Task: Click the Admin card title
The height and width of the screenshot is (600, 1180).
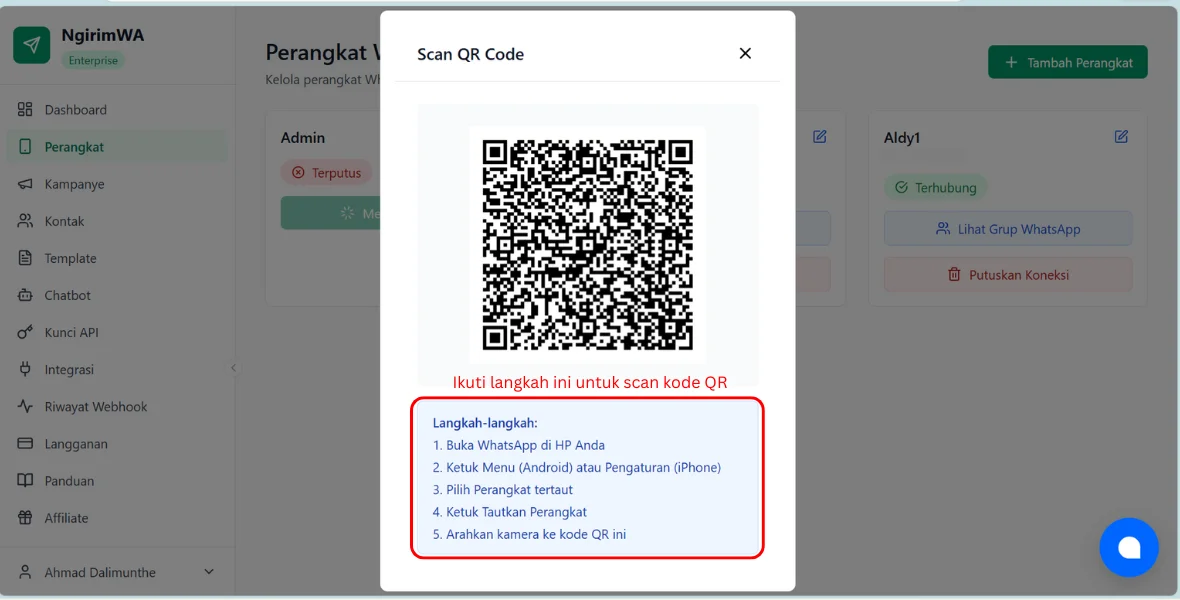Action: click(x=303, y=138)
